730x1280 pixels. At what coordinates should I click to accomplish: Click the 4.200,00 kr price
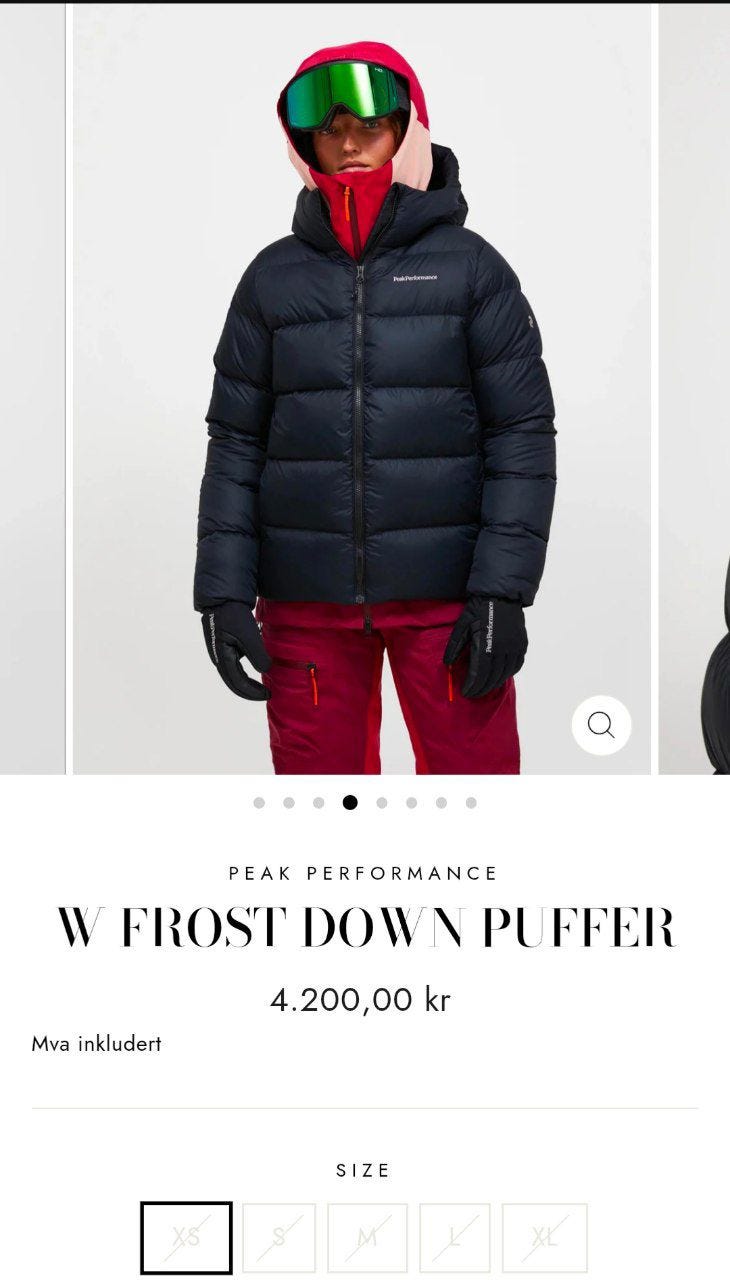click(x=361, y=999)
